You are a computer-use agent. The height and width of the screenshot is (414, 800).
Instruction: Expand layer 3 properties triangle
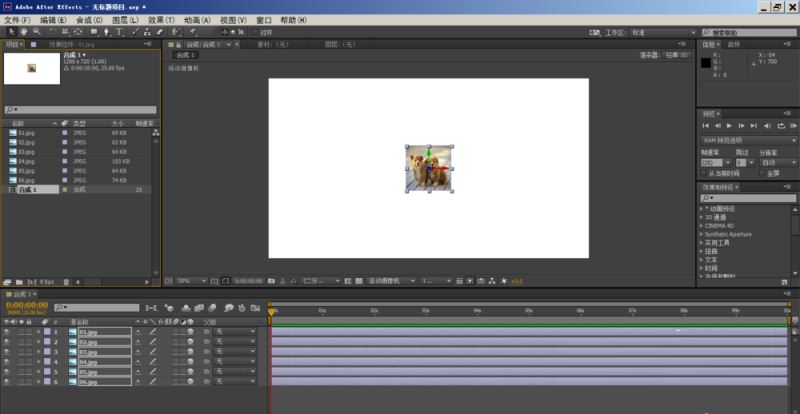(38, 352)
